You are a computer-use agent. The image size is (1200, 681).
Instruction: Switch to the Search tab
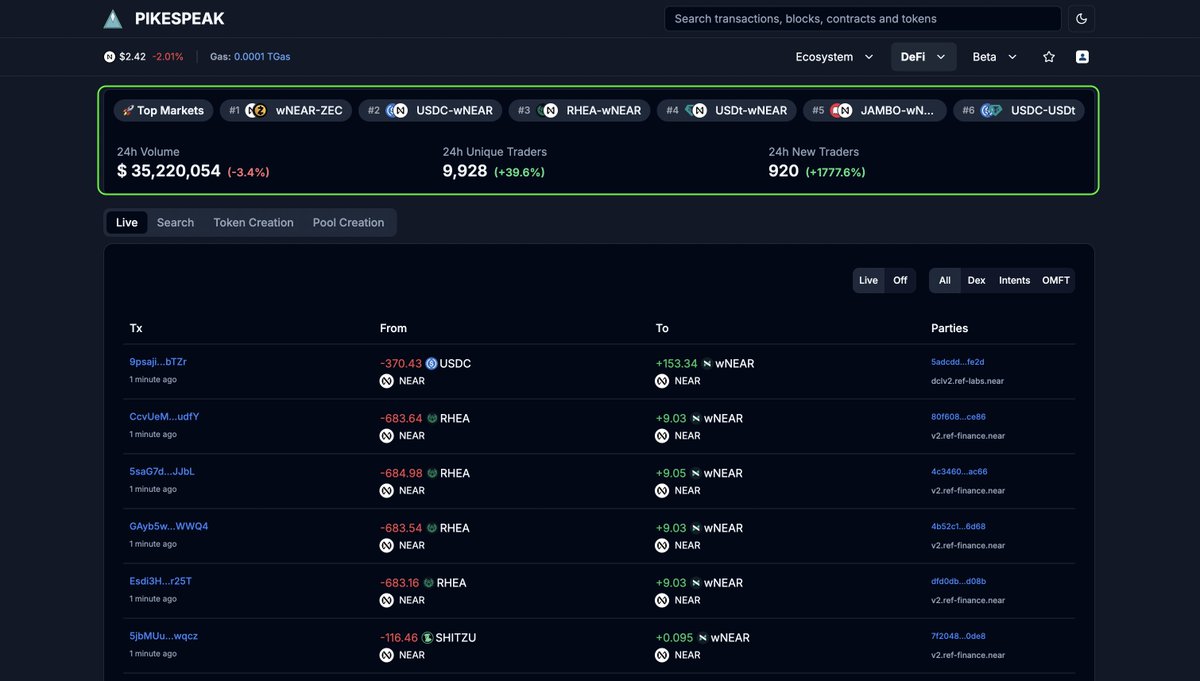pos(175,222)
